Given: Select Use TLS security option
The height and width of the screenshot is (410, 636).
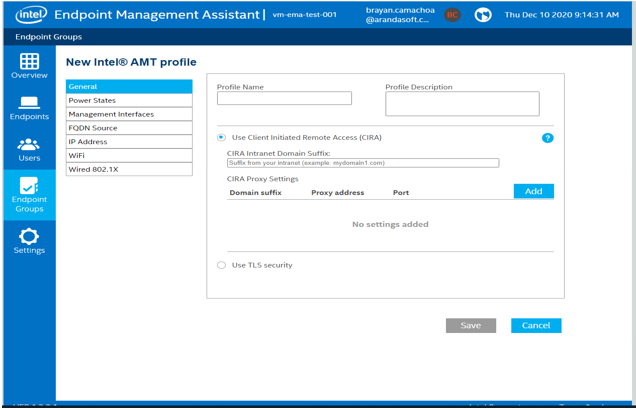Looking at the screenshot, I should (221, 265).
